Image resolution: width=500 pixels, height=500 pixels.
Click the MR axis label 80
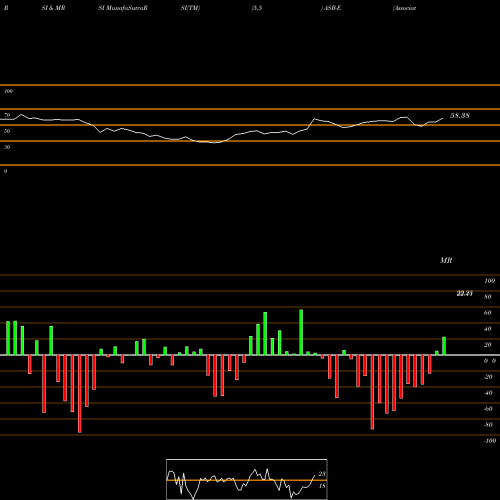[x=488, y=297]
